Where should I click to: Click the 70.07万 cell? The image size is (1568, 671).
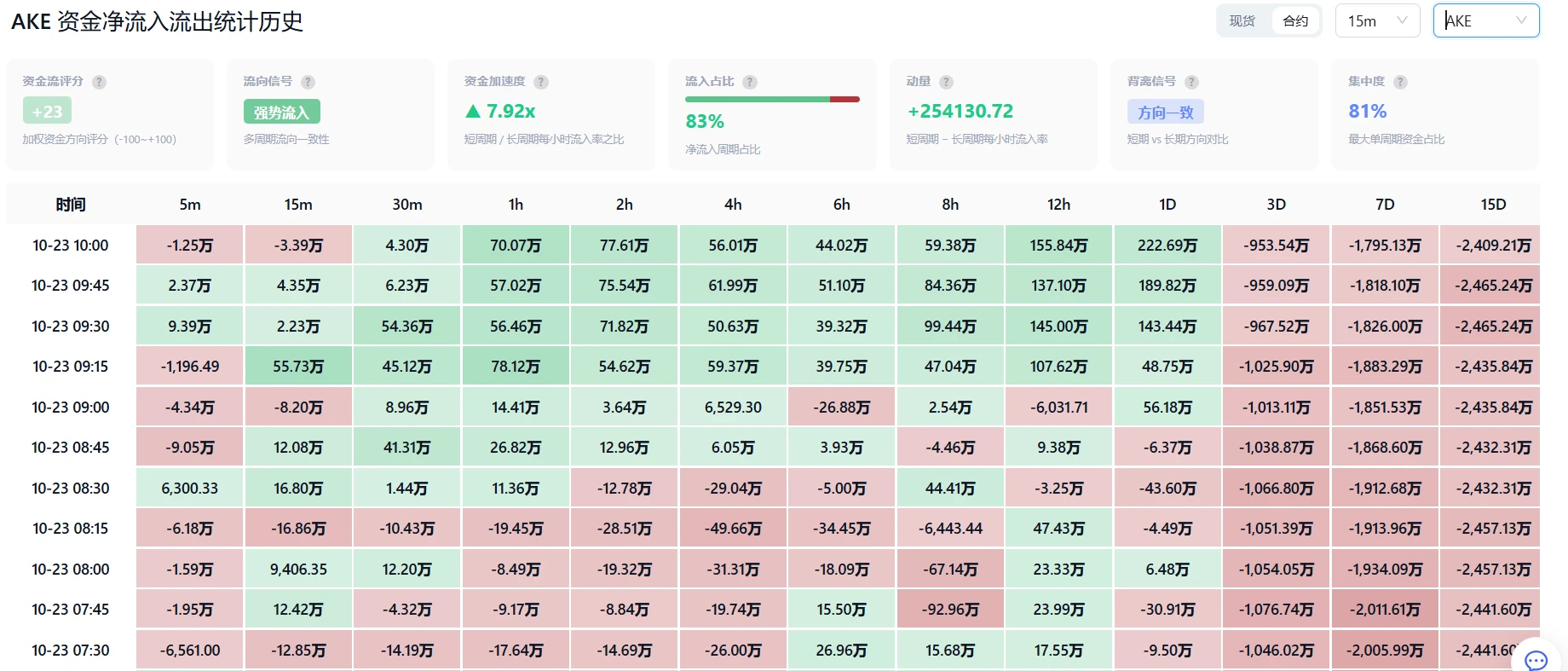[516, 246]
